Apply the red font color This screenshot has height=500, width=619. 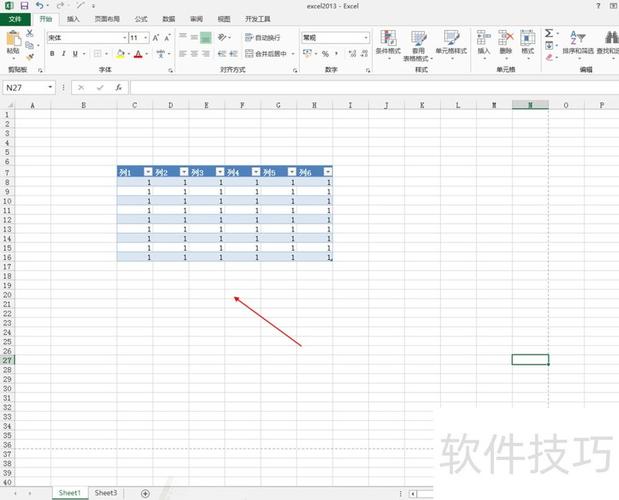[138, 54]
